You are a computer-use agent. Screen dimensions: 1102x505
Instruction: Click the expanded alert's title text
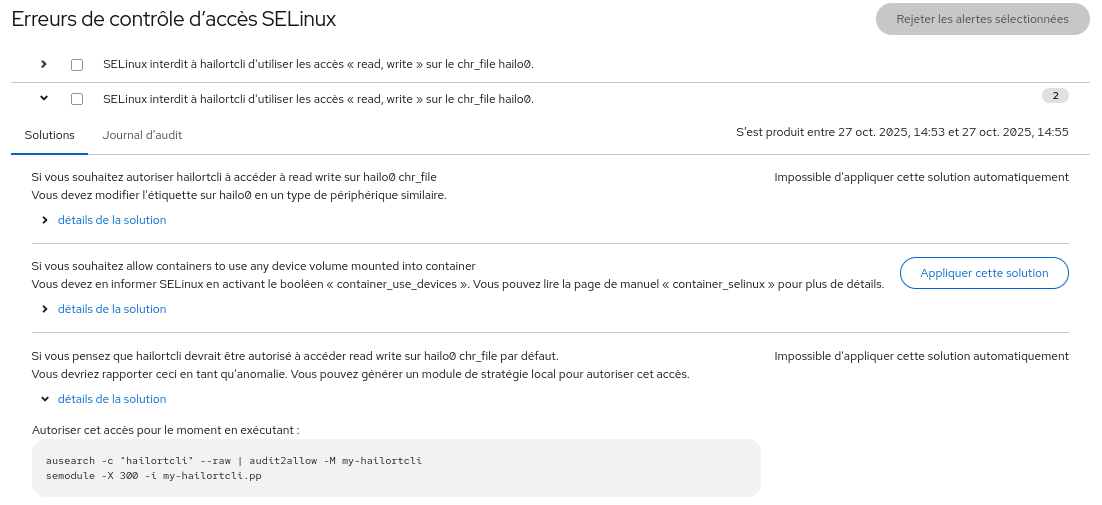pos(318,99)
